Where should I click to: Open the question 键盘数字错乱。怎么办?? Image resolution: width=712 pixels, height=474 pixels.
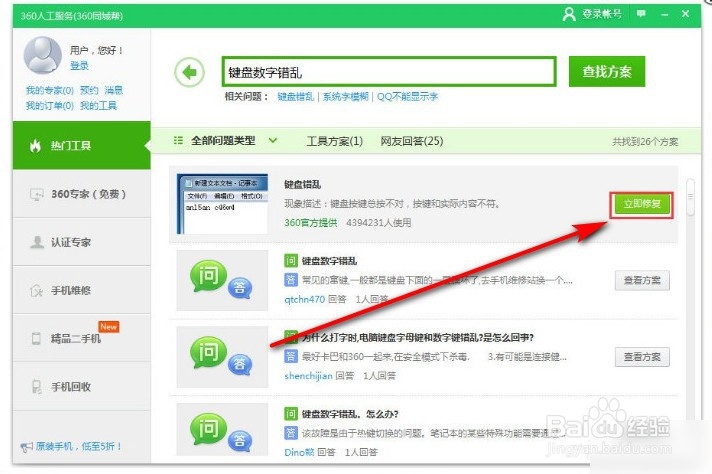coord(350,414)
